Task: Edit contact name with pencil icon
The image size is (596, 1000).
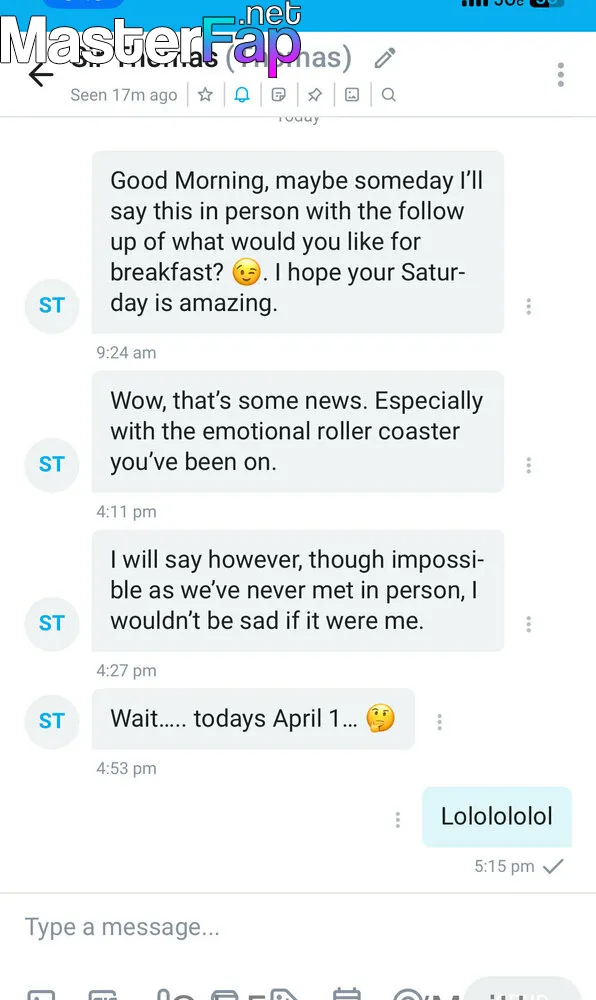Action: (385, 58)
